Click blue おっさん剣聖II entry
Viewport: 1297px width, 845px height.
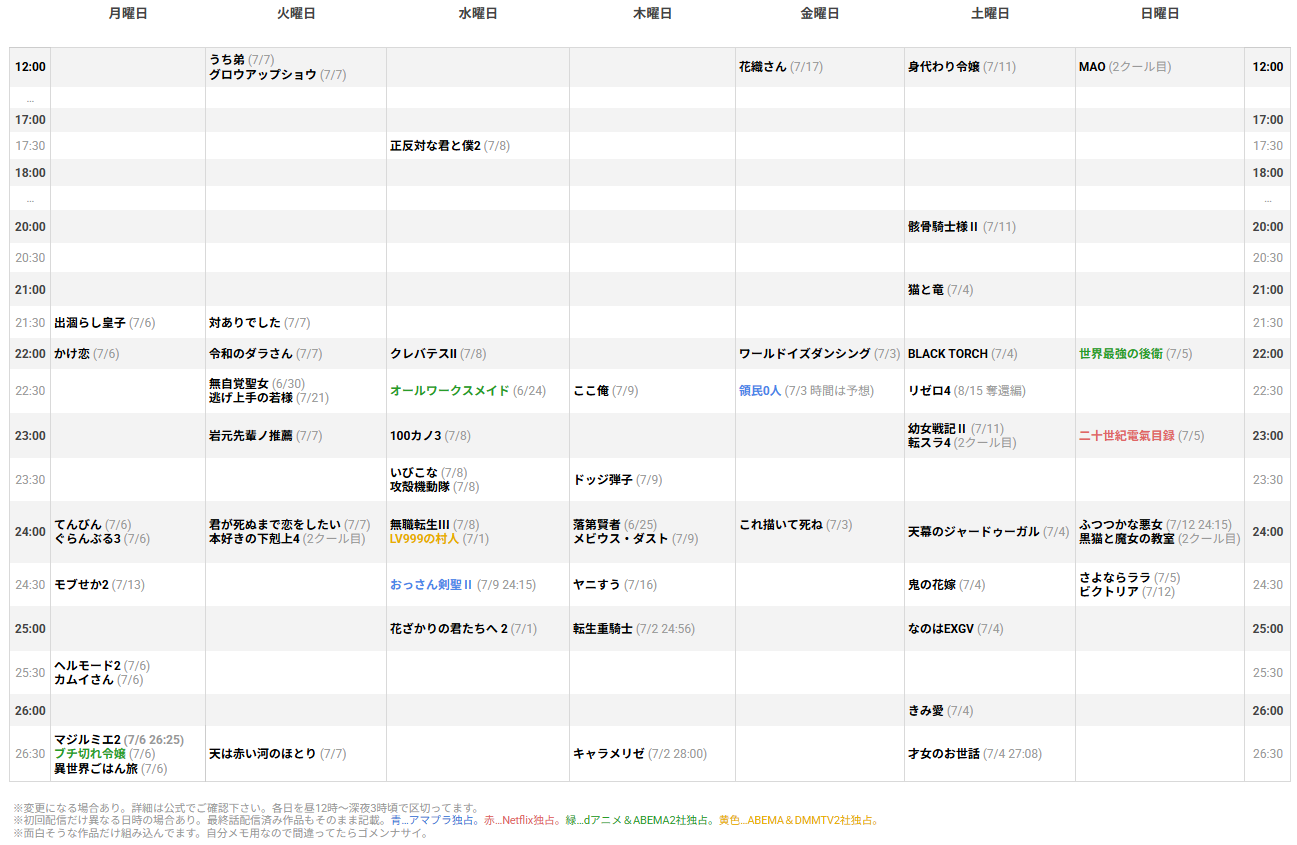point(463,585)
